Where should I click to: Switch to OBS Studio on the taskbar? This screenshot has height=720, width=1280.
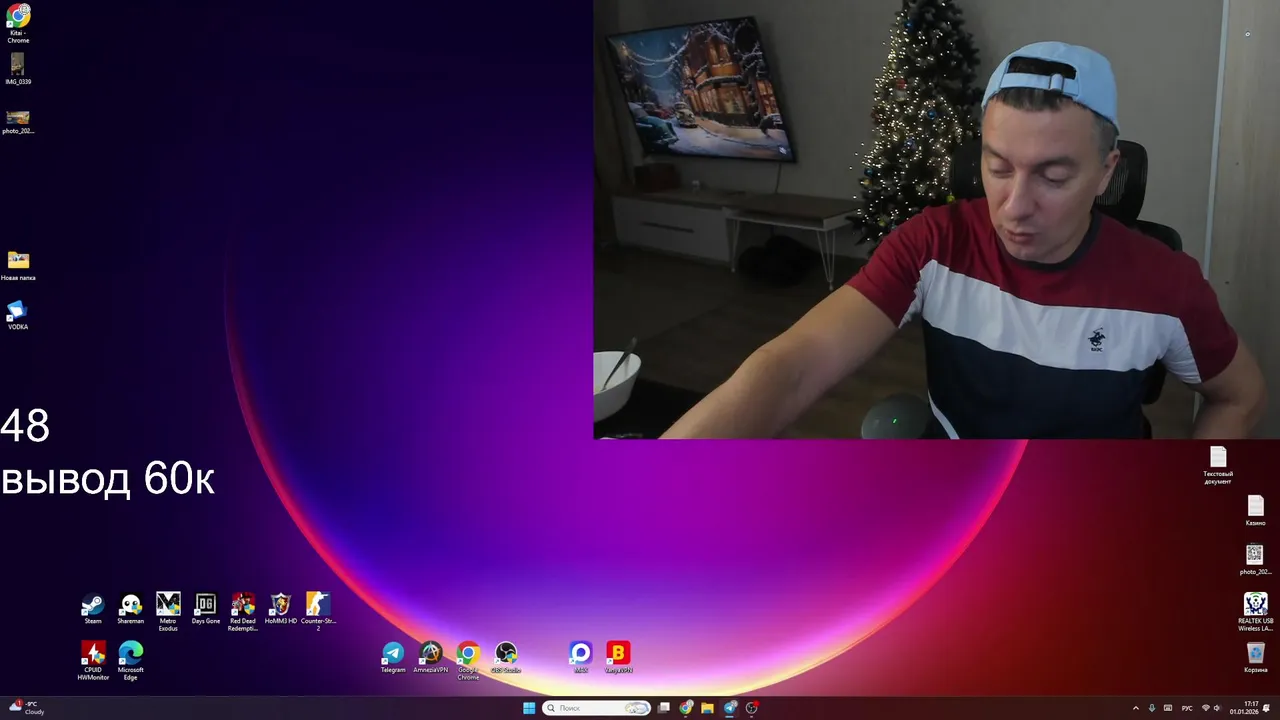click(752, 708)
